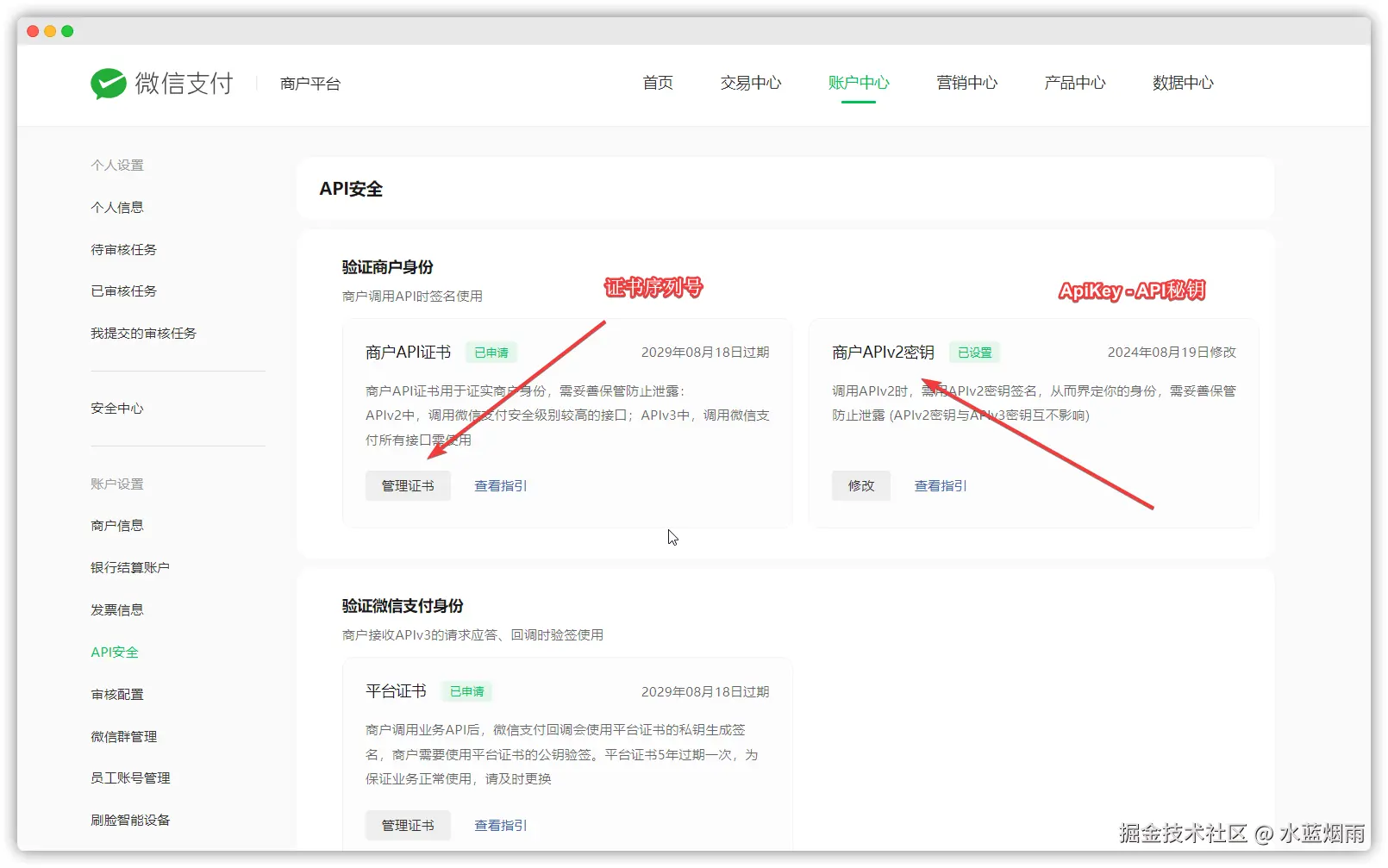
Task: Open the 首页 top navigation tab
Action: click(658, 83)
